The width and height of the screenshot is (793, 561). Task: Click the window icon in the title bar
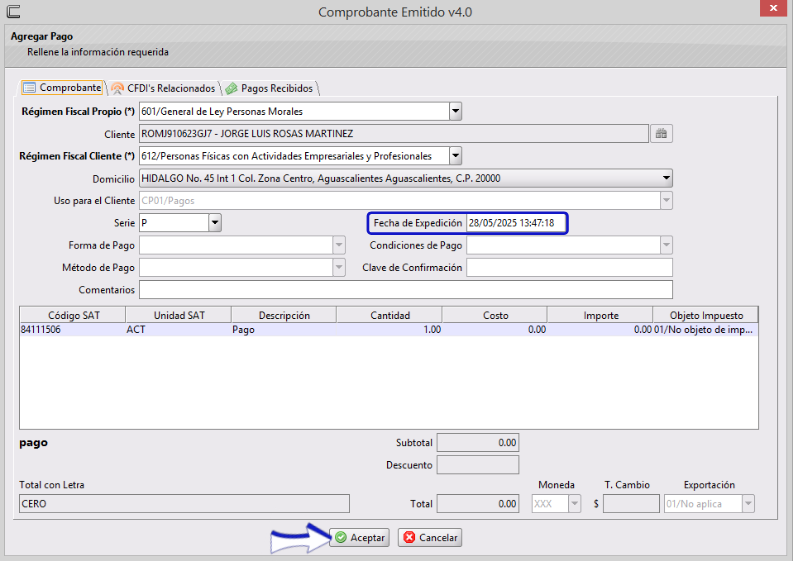point(14,11)
